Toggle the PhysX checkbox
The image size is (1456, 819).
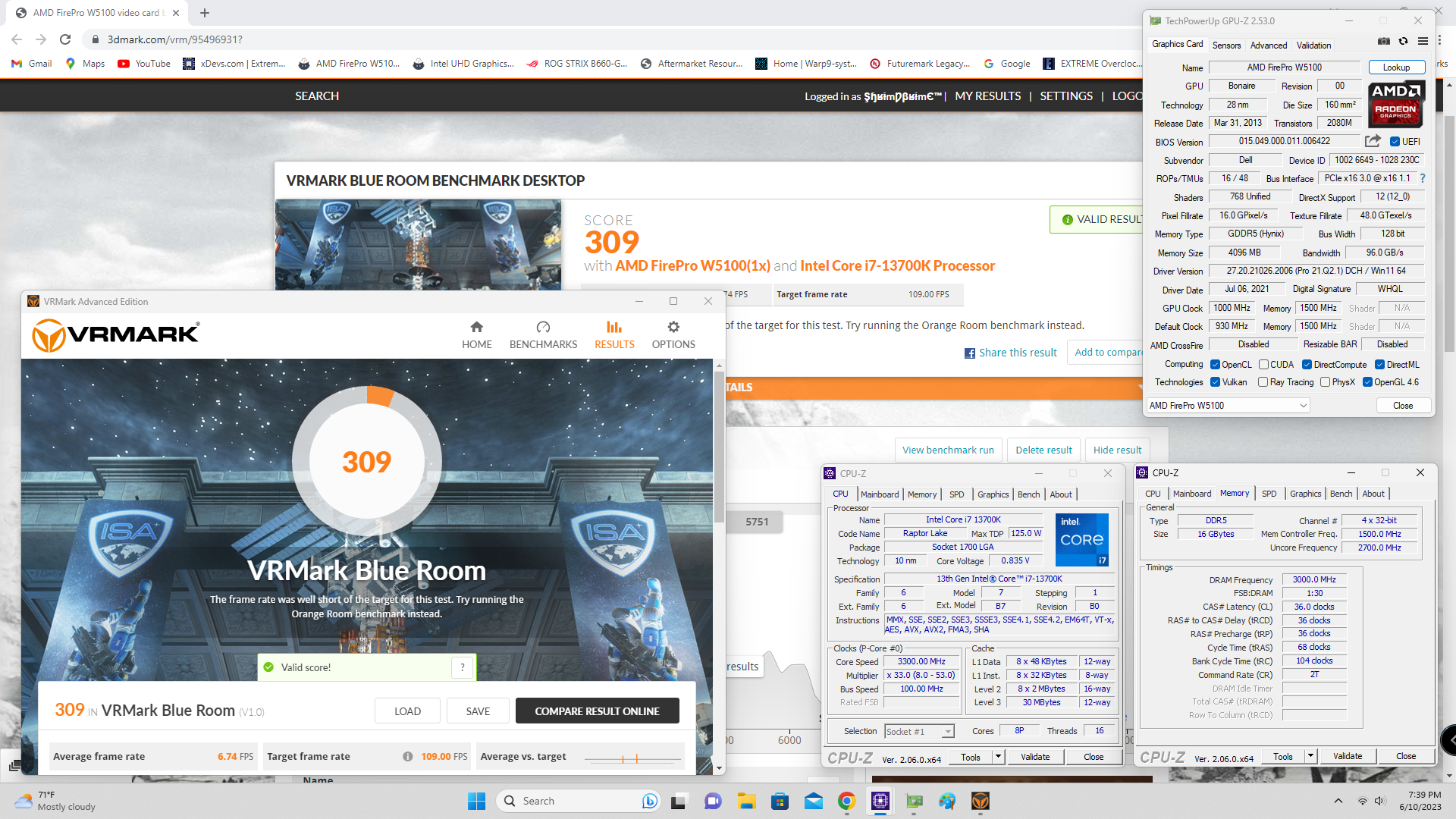1325,382
